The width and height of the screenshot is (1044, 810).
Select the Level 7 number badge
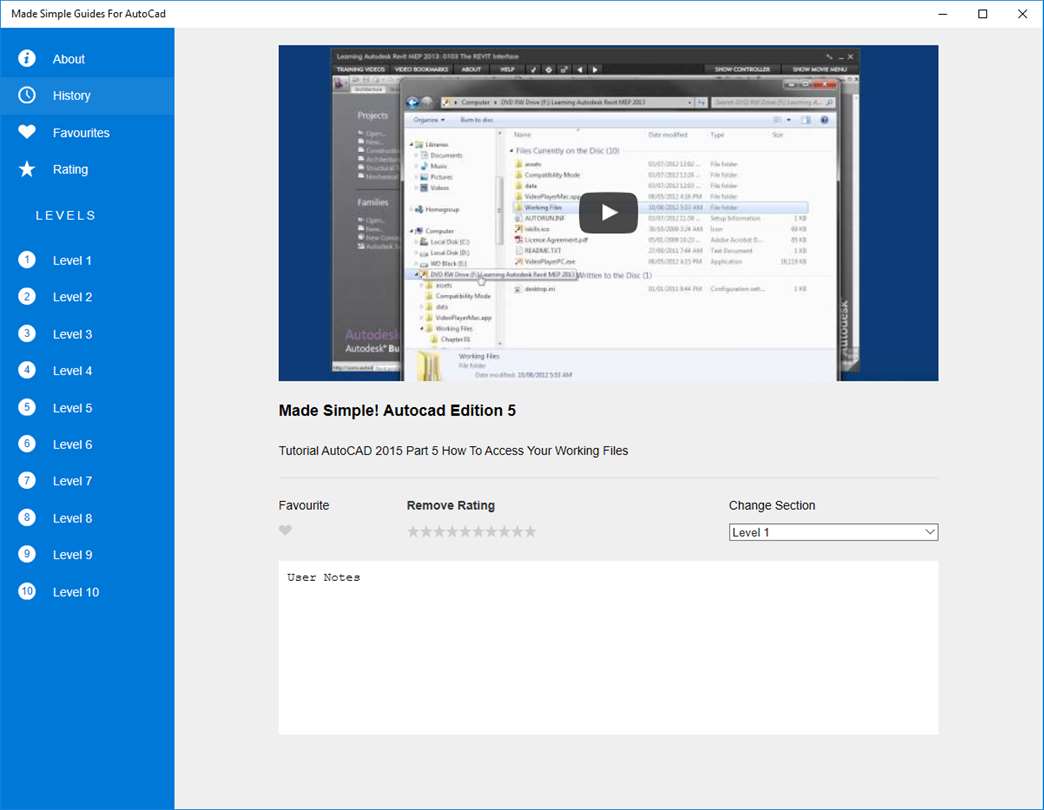tap(27, 481)
